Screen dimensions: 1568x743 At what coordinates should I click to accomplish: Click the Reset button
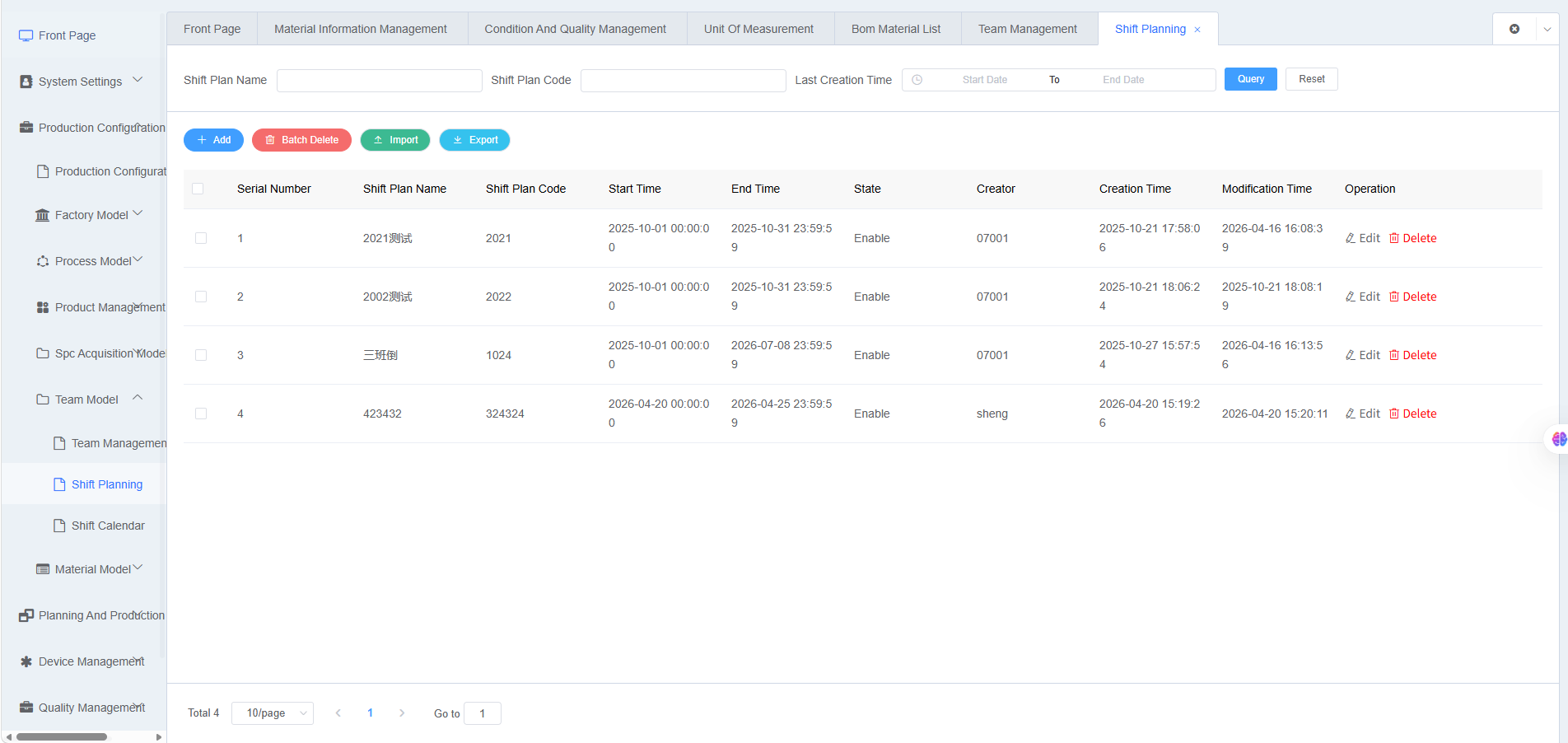pos(1312,79)
